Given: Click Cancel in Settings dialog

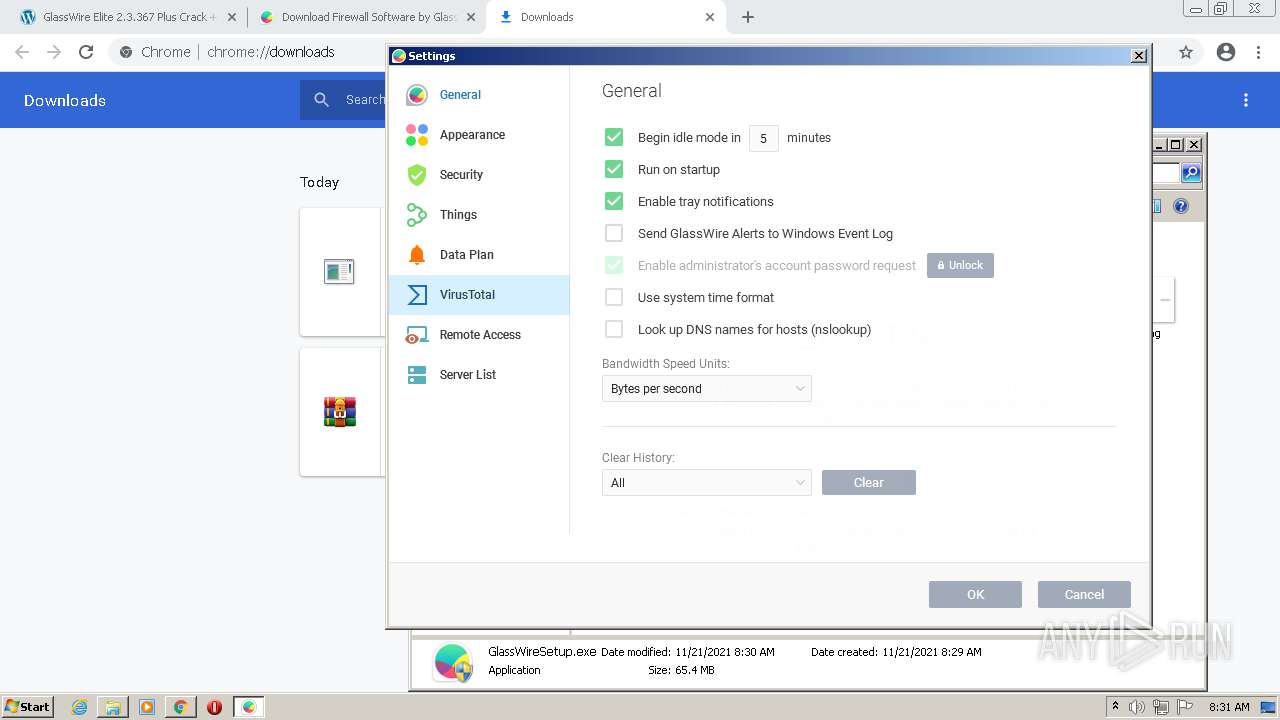Looking at the screenshot, I should [1084, 594].
